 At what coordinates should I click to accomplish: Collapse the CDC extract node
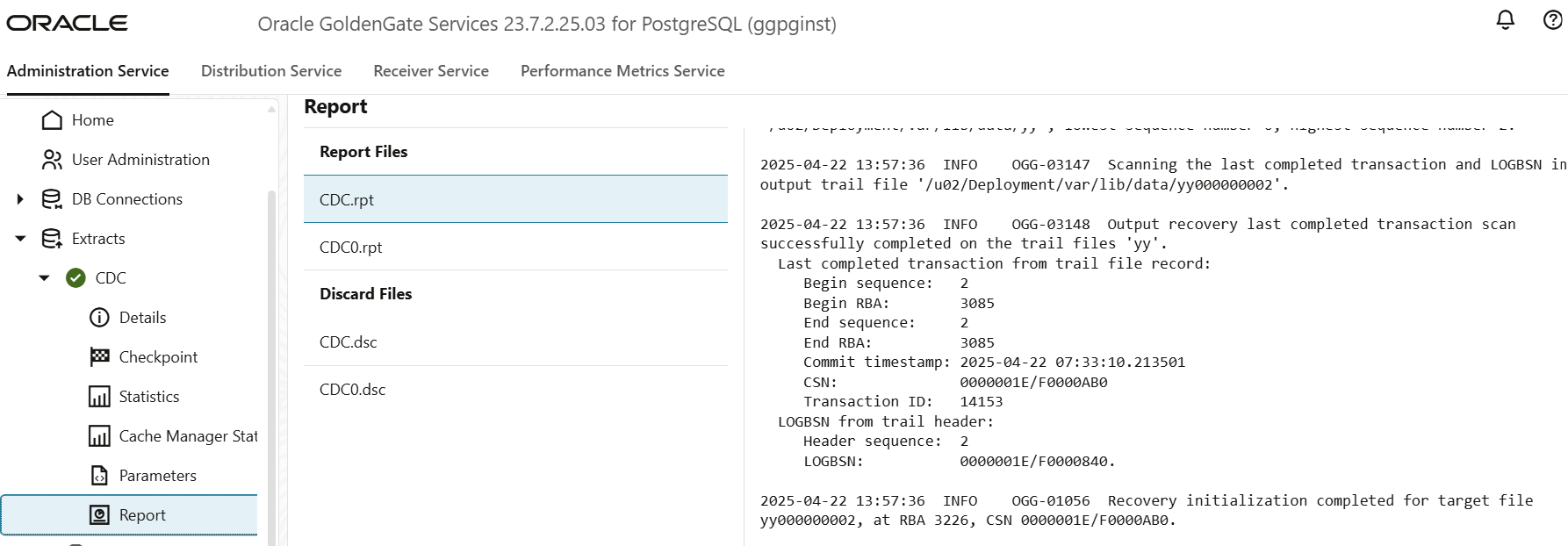[x=44, y=278]
